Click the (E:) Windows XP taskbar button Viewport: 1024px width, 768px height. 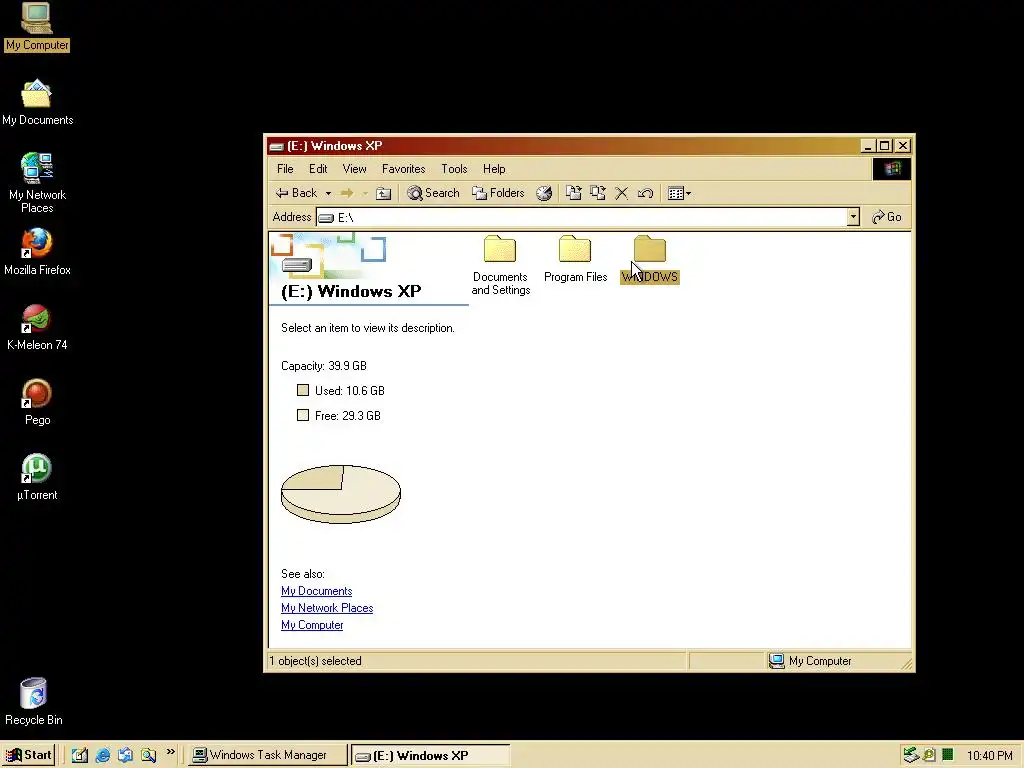click(x=431, y=756)
